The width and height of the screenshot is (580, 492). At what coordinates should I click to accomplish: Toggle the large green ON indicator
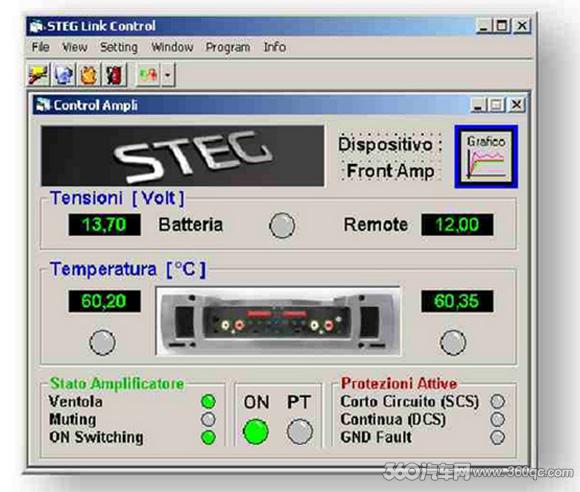(x=256, y=431)
